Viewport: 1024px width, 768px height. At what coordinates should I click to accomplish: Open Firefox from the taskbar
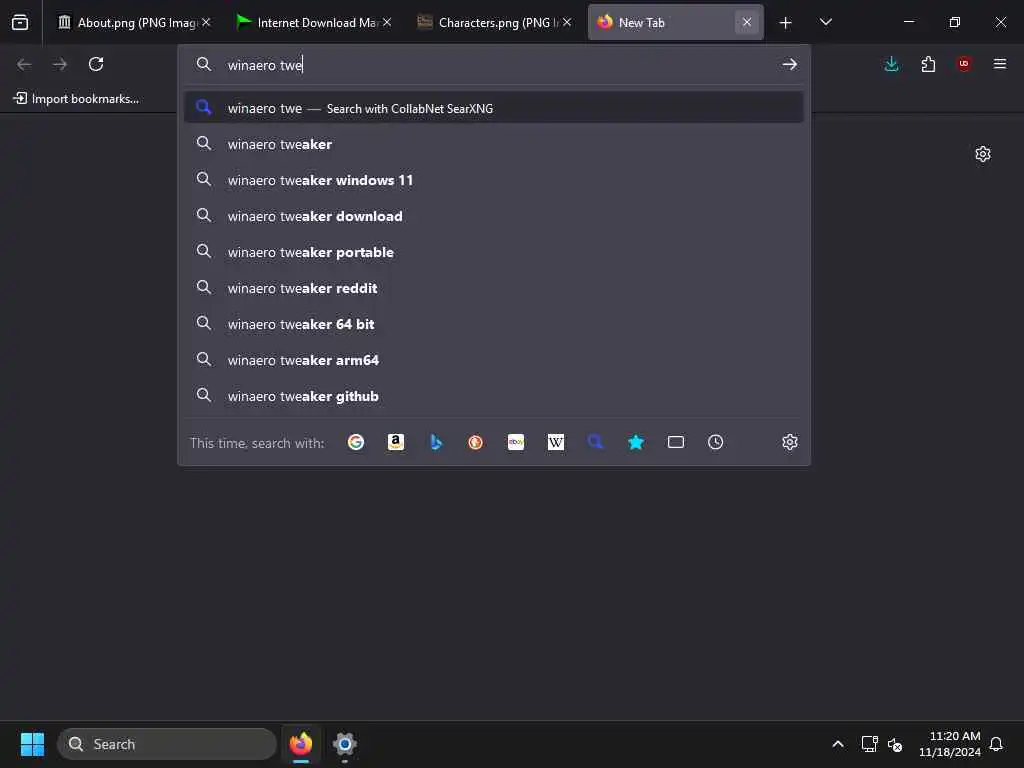pyautogui.click(x=301, y=744)
